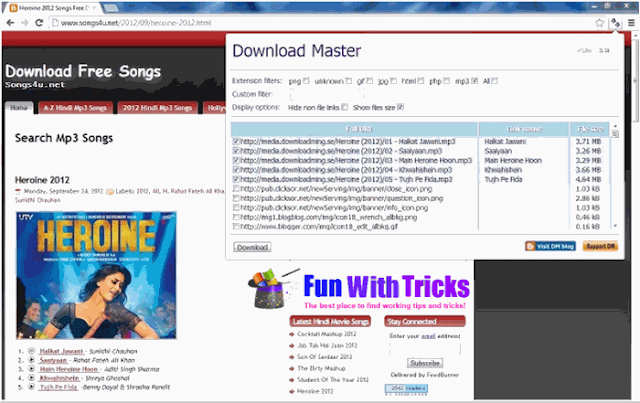Image resolution: width=640 pixels, height=403 pixels.
Task: Open the 2012 Hindi Mp3 Songs tab
Action: click(157, 108)
